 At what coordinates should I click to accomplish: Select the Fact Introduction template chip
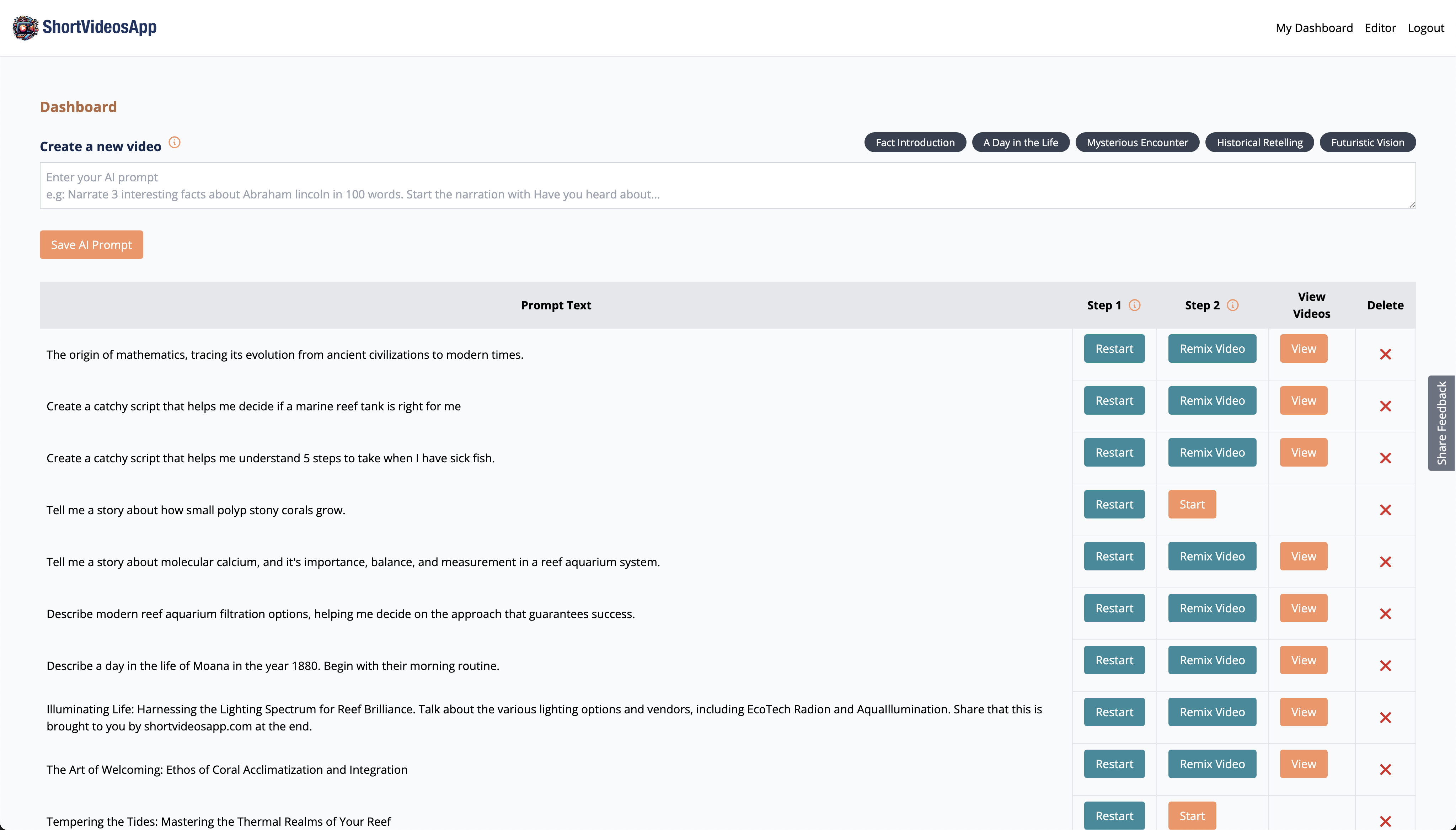(x=915, y=143)
